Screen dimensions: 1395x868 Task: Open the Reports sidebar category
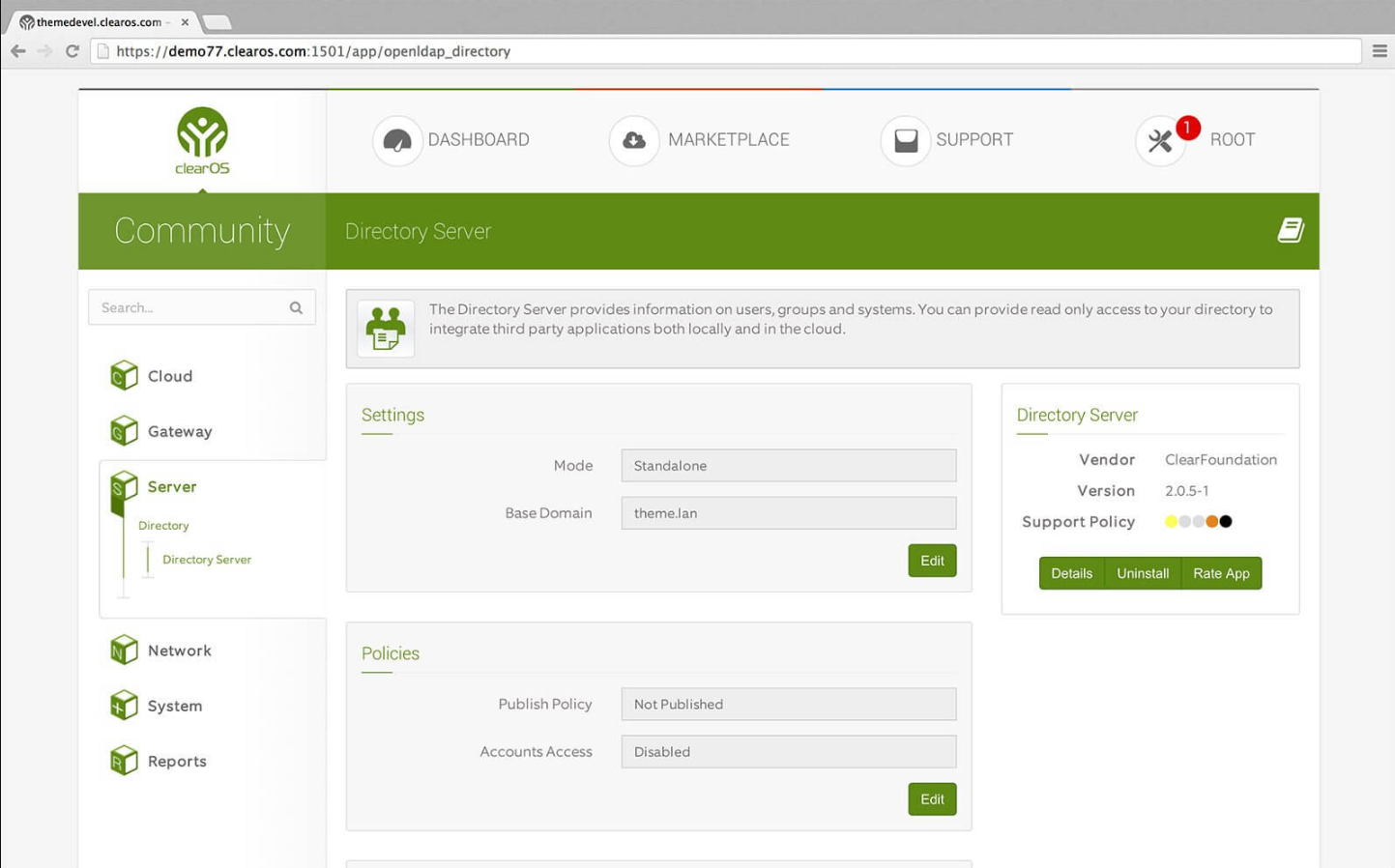pyautogui.click(x=176, y=761)
